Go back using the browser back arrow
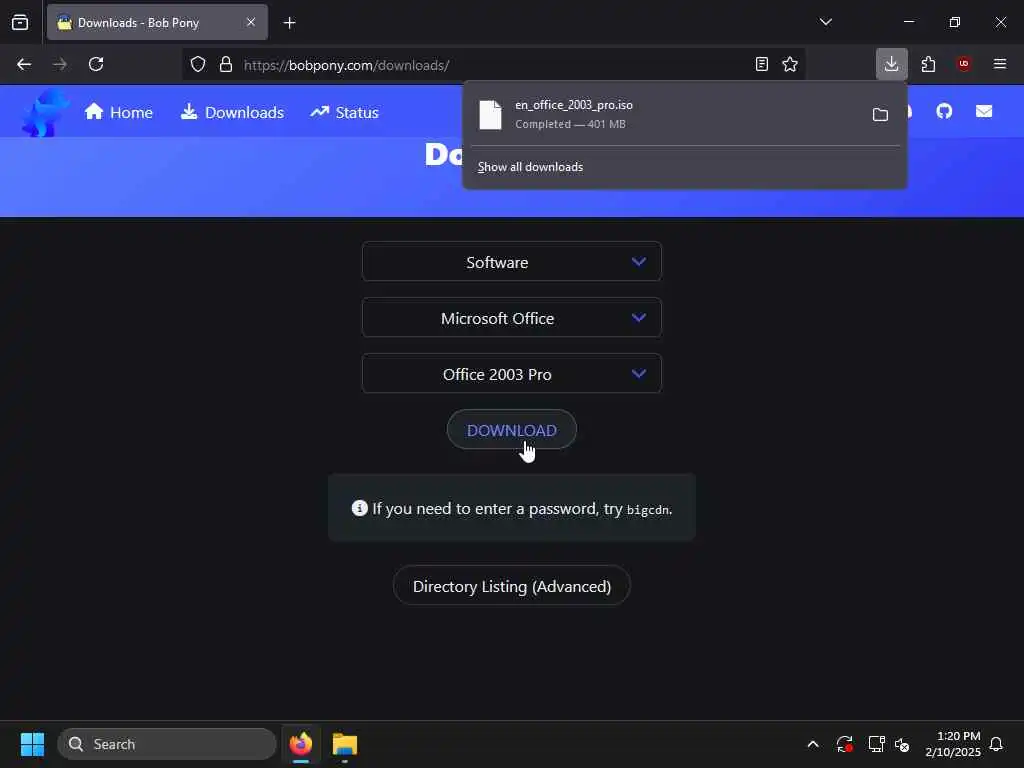The height and width of the screenshot is (768, 1024). (24, 64)
